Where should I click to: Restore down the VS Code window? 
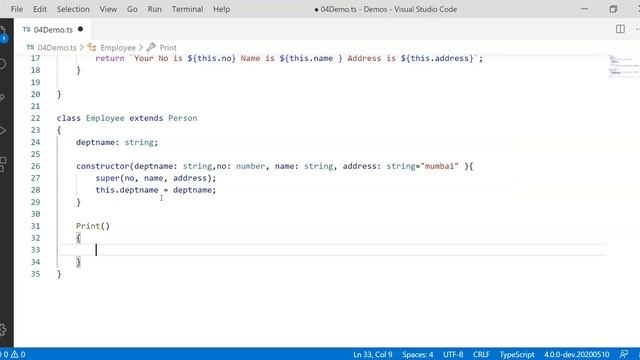613,9
